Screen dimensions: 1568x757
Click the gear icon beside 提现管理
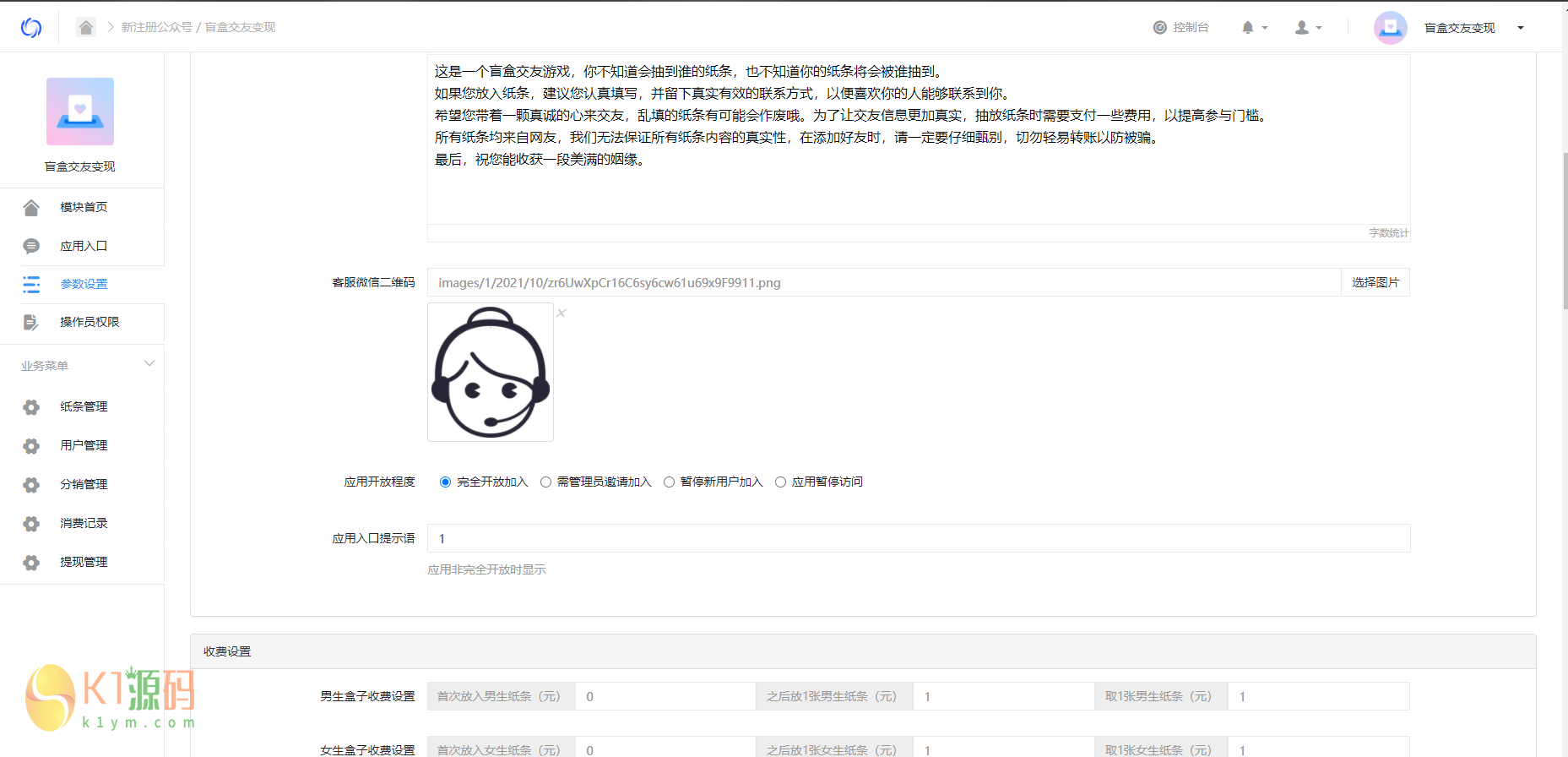(31, 563)
